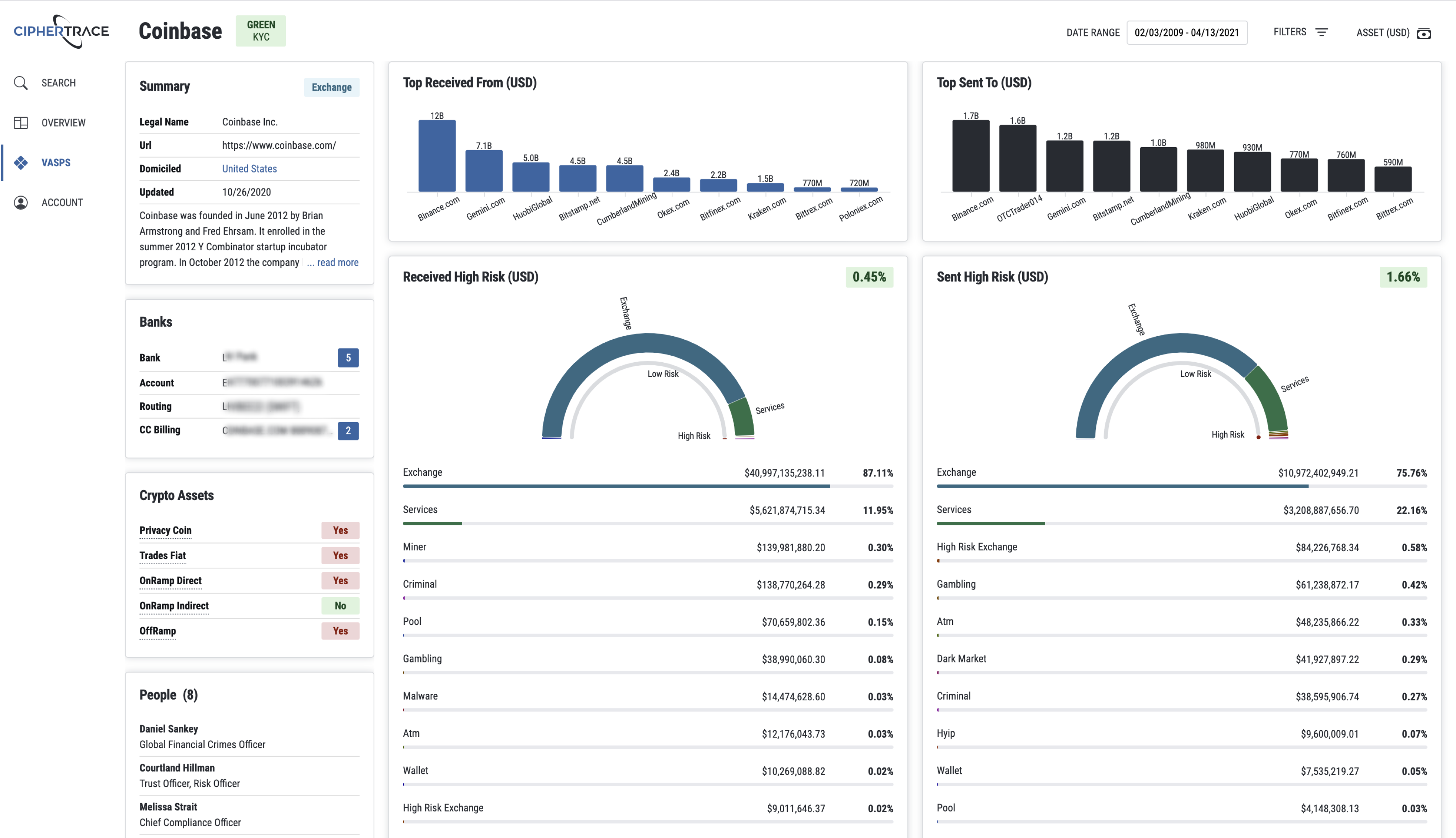
Task: Click the Coinbase URL text
Action: click(279, 146)
